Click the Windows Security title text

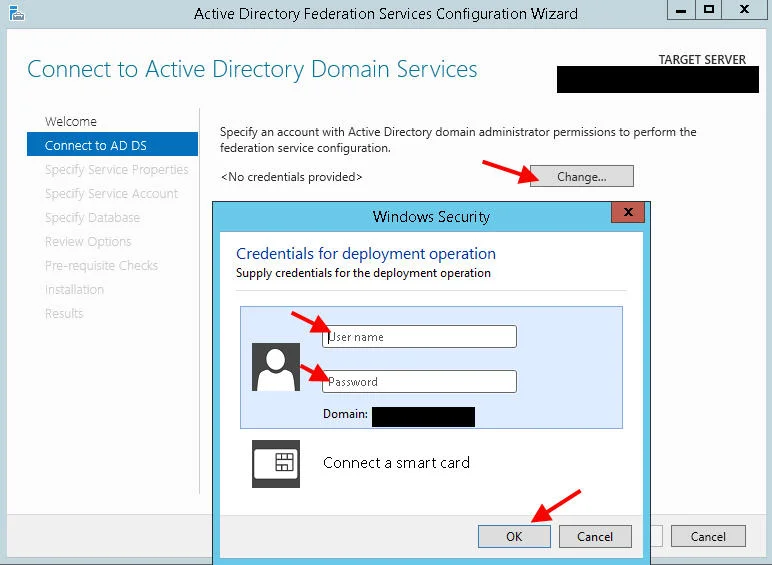coord(431,217)
